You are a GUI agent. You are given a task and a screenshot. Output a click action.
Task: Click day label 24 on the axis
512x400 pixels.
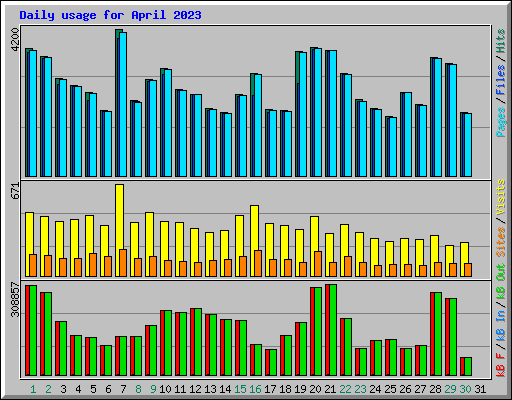pyautogui.click(x=375, y=389)
